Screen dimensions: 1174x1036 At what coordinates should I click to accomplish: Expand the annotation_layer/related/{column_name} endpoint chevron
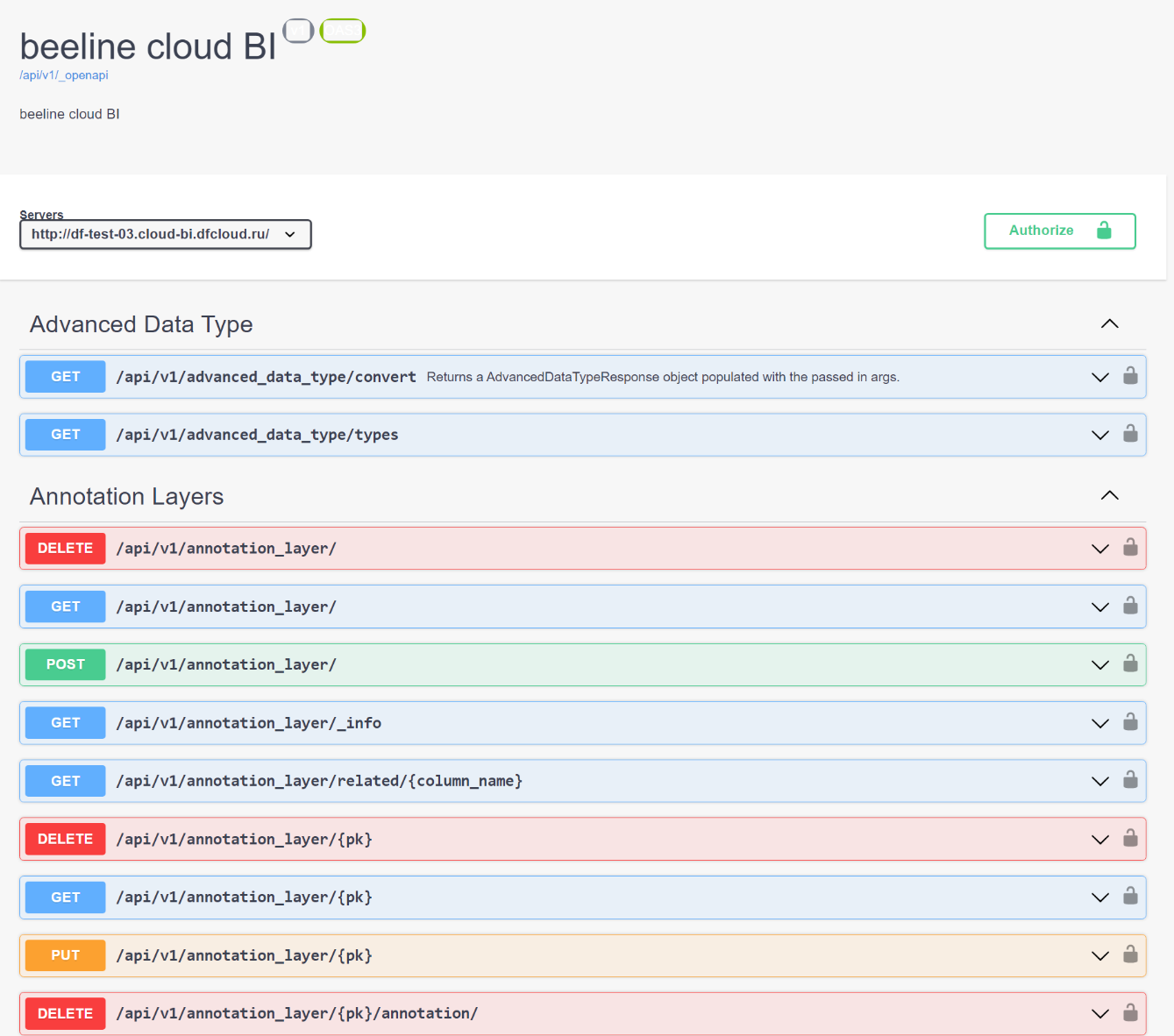1100,781
